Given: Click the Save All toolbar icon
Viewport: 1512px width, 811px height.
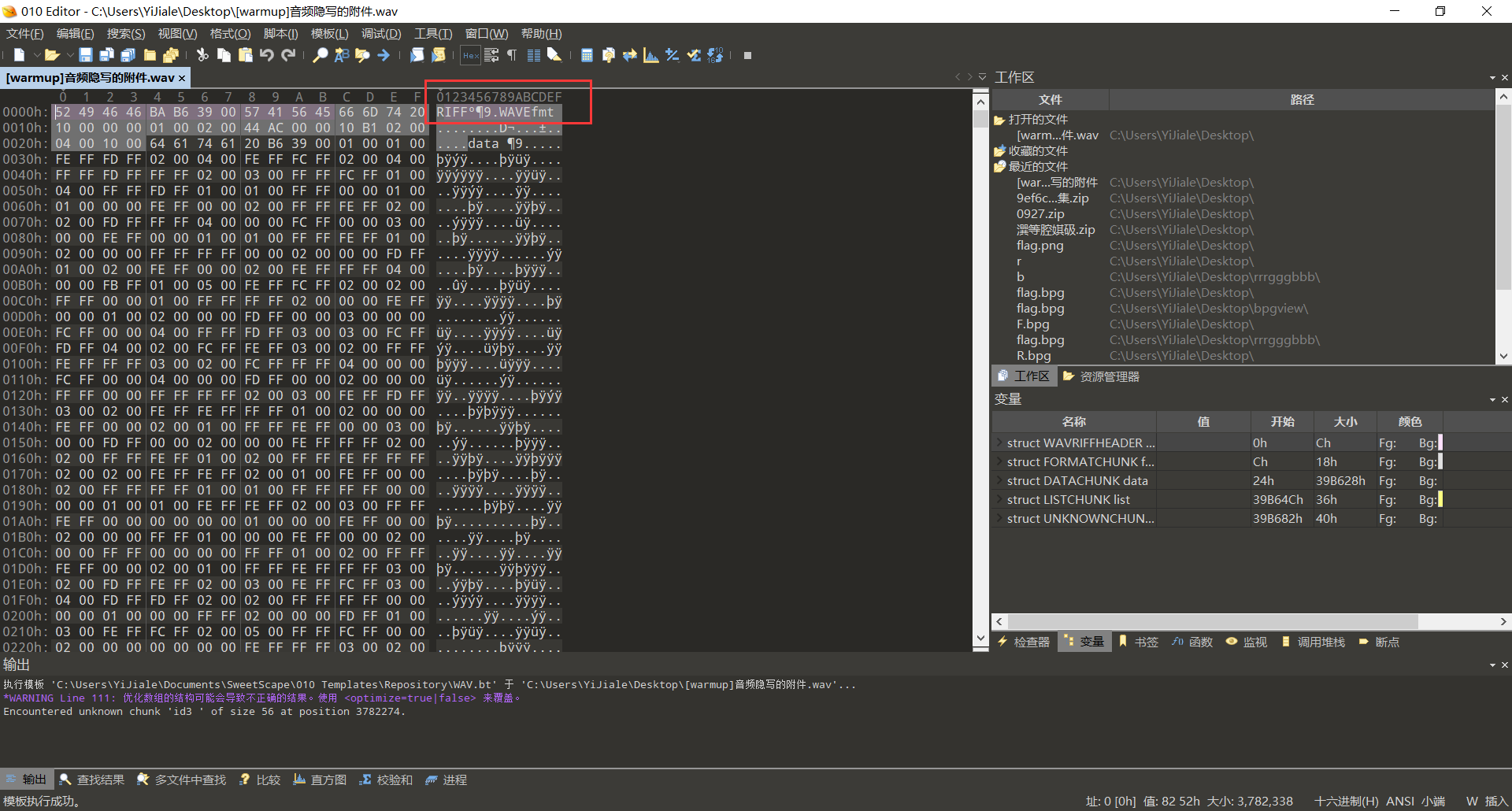Looking at the screenshot, I should (x=128, y=55).
